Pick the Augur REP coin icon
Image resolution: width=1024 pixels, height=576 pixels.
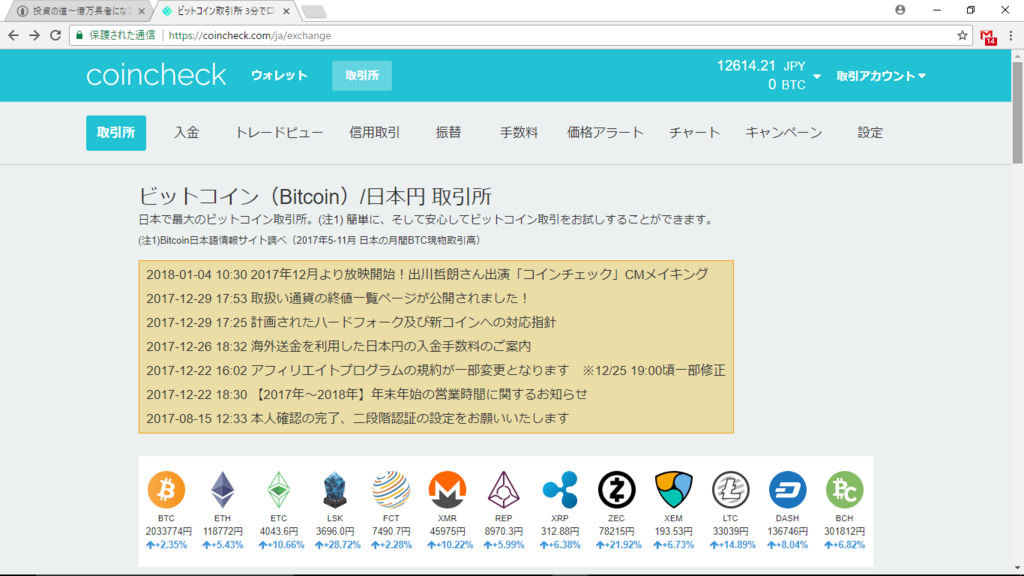(x=504, y=489)
